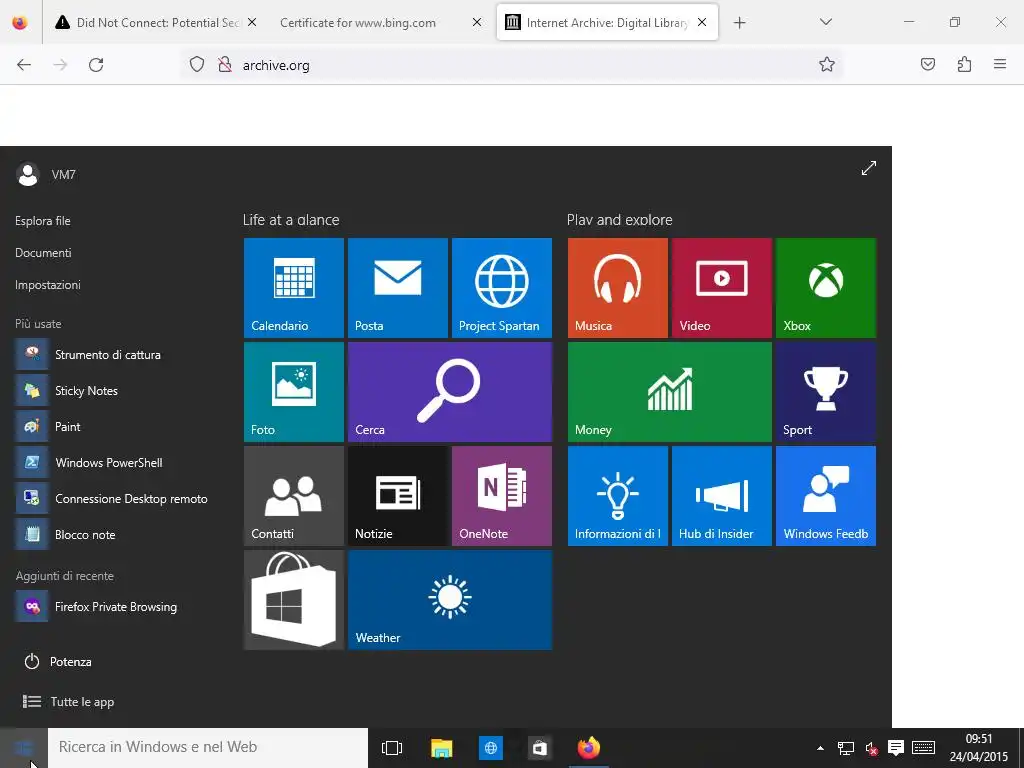Open the Informazioni lightbulb tile
Image resolution: width=1024 pixels, height=768 pixels.
[617, 496]
